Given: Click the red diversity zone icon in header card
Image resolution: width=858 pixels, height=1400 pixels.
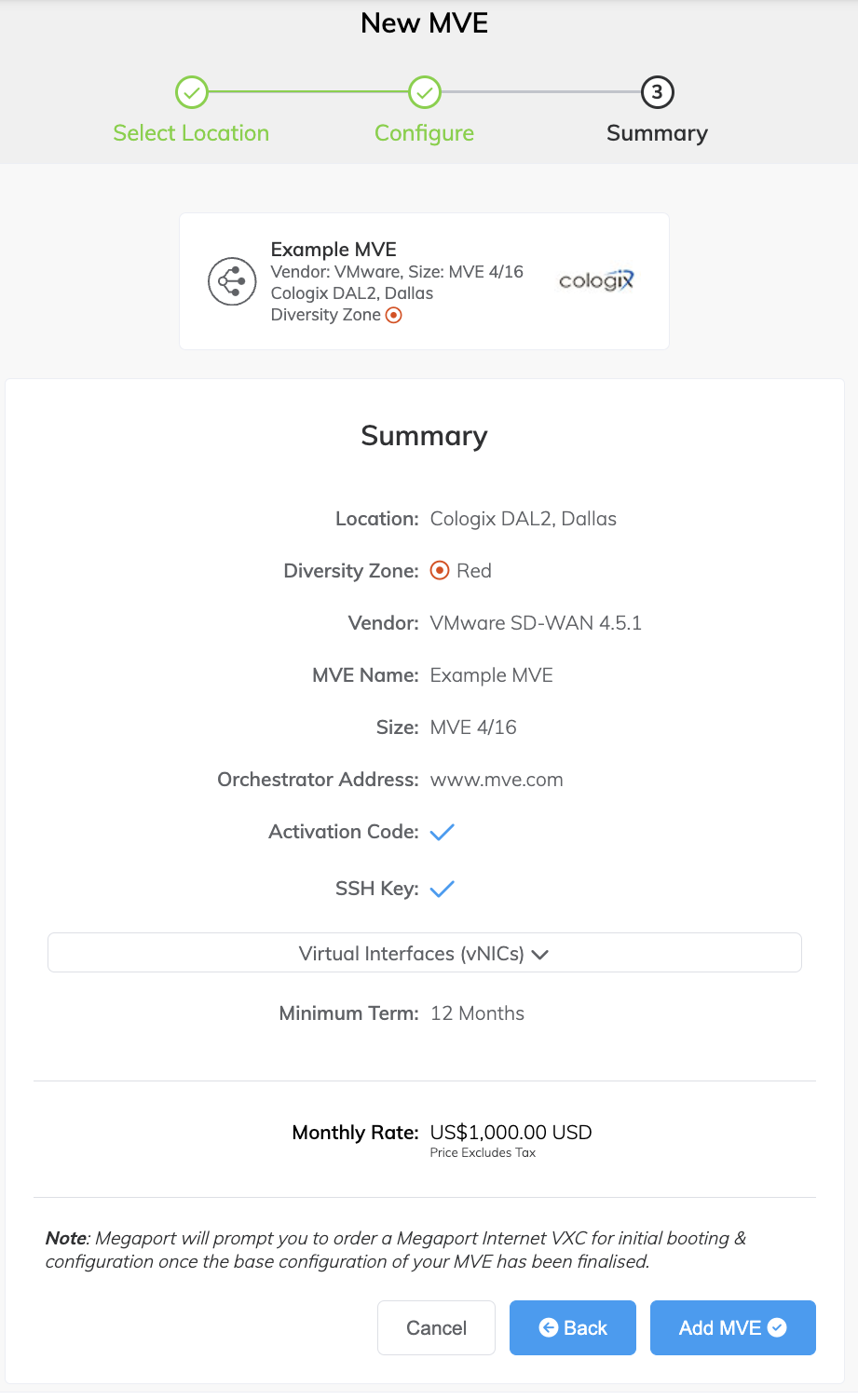Looking at the screenshot, I should pos(394,315).
